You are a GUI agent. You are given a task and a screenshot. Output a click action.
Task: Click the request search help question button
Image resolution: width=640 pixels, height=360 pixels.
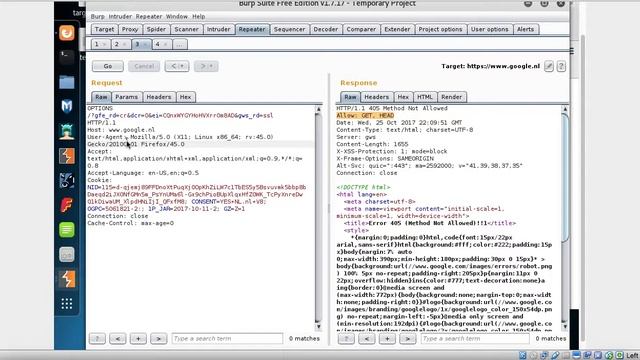[97, 338]
